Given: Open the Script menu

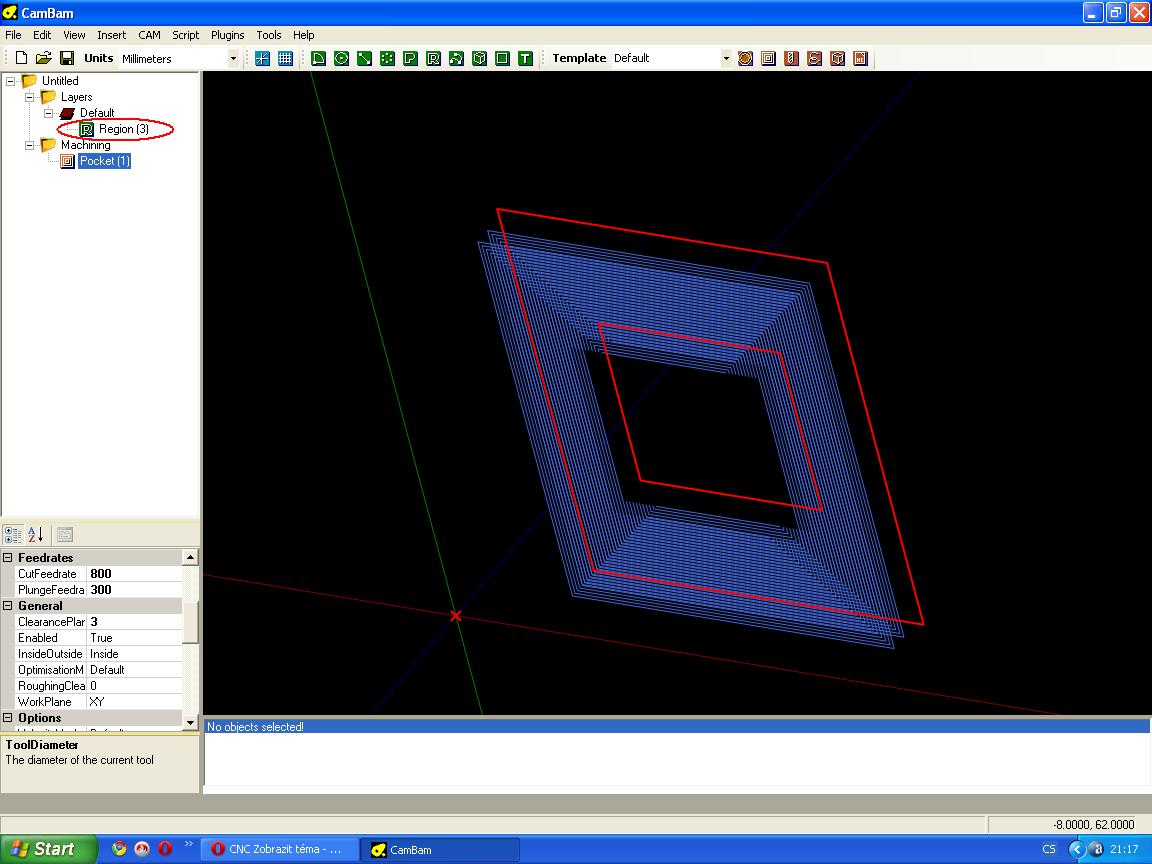Looking at the screenshot, I should tap(186, 35).
